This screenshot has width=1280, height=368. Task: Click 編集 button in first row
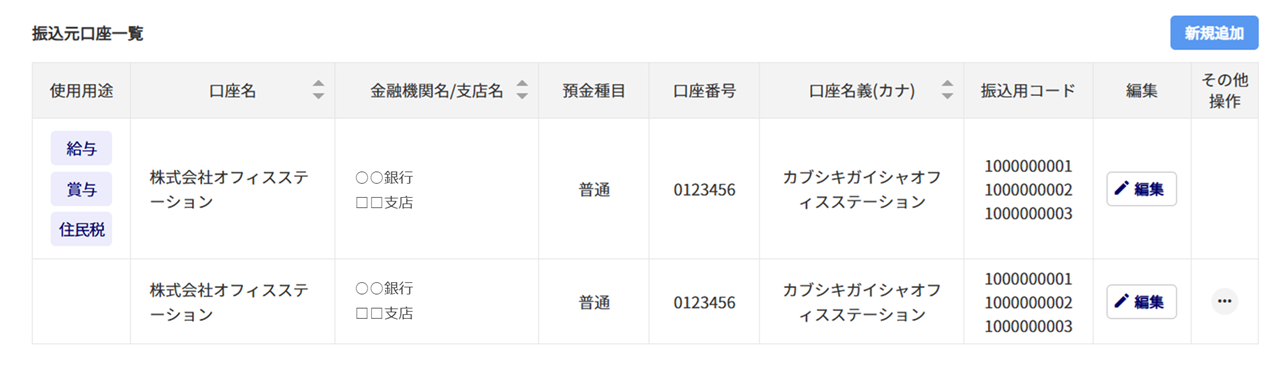pos(1141,189)
